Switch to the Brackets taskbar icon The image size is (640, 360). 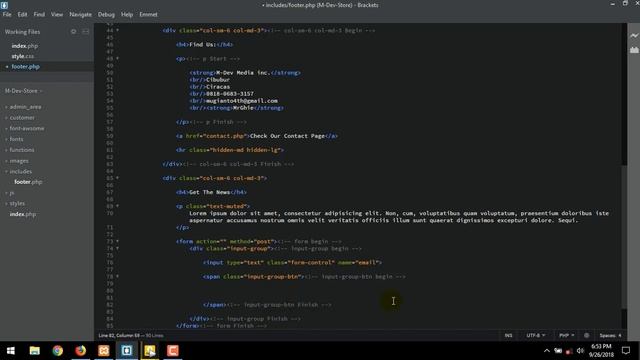click(127, 351)
